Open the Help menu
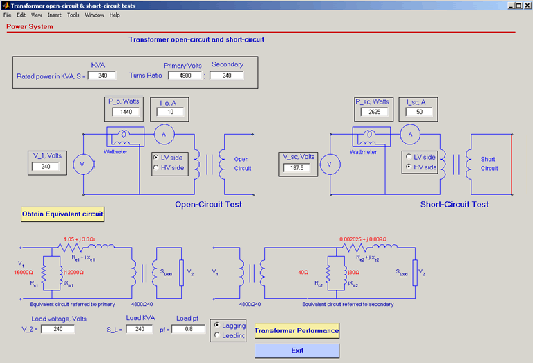The image size is (533, 363). click(x=115, y=15)
